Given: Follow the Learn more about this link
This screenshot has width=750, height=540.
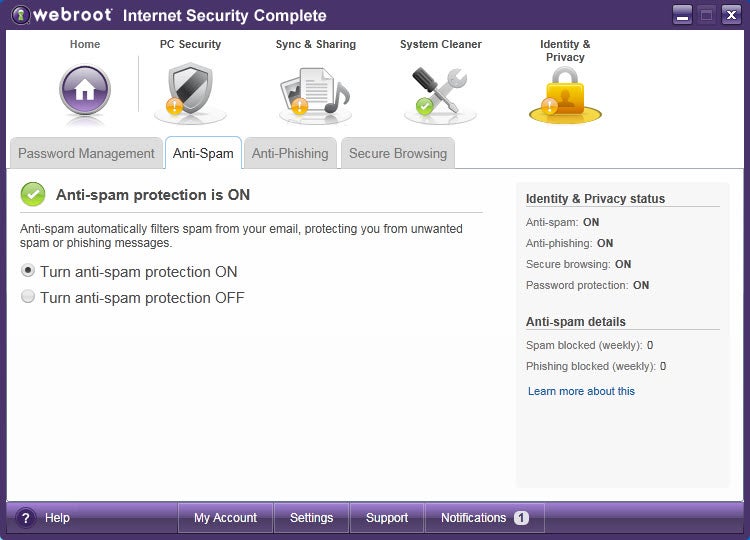Looking at the screenshot, I should tap(581, 391).
